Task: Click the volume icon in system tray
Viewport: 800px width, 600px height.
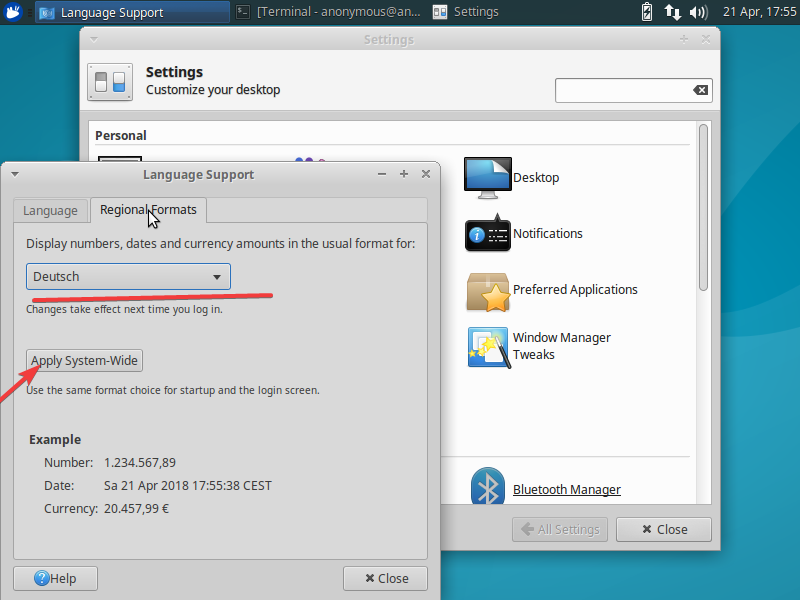Action: point(699,12)
